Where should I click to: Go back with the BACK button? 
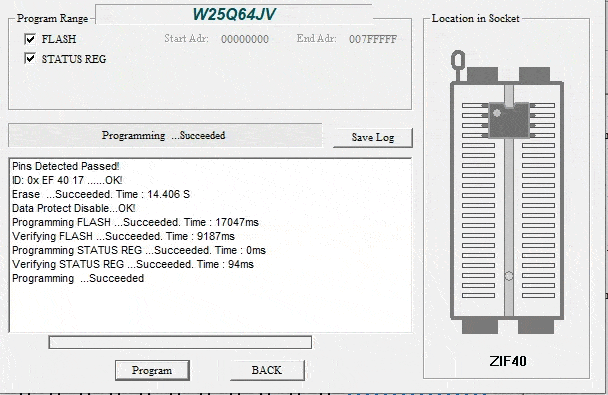point(267,370)
